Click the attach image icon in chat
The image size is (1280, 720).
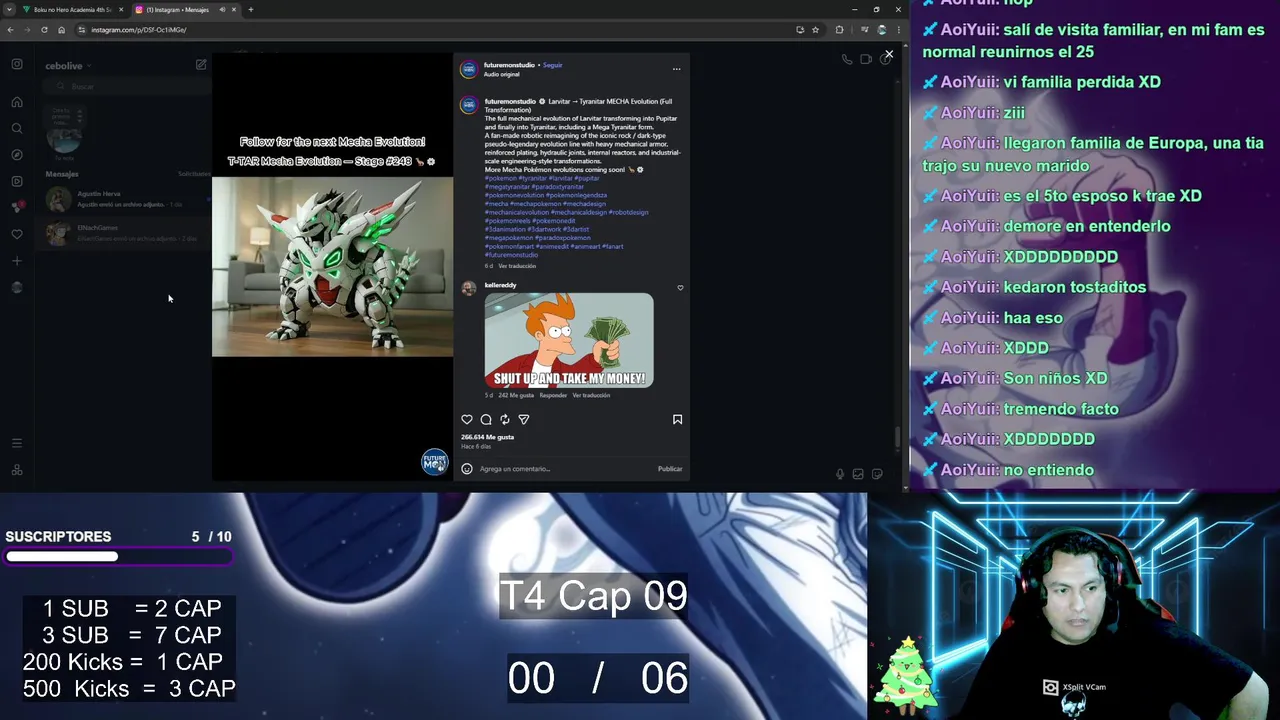click(858, 474)
